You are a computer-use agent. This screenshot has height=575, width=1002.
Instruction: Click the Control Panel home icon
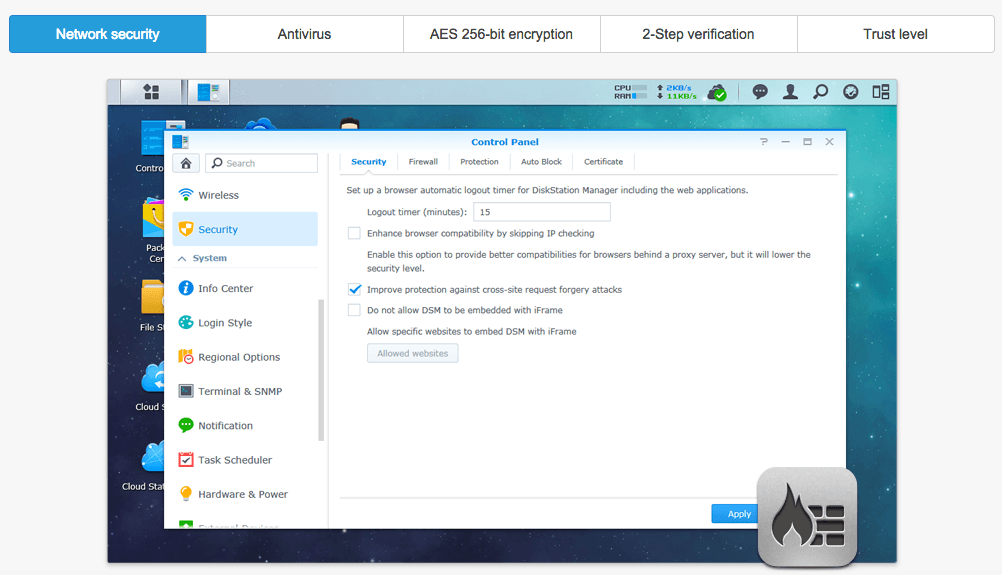tap(186, 164)
